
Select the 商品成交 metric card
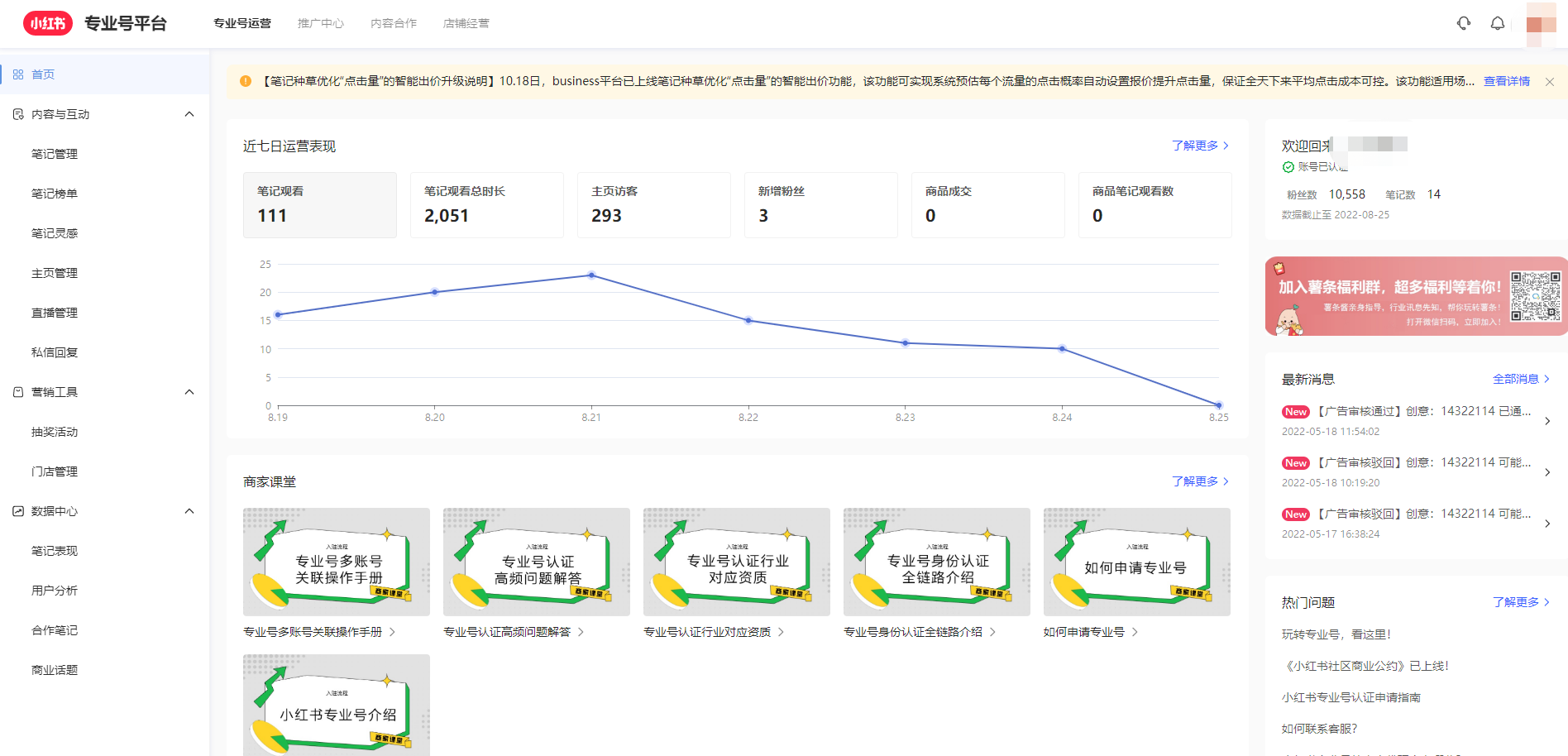click(x=988, y=205)
